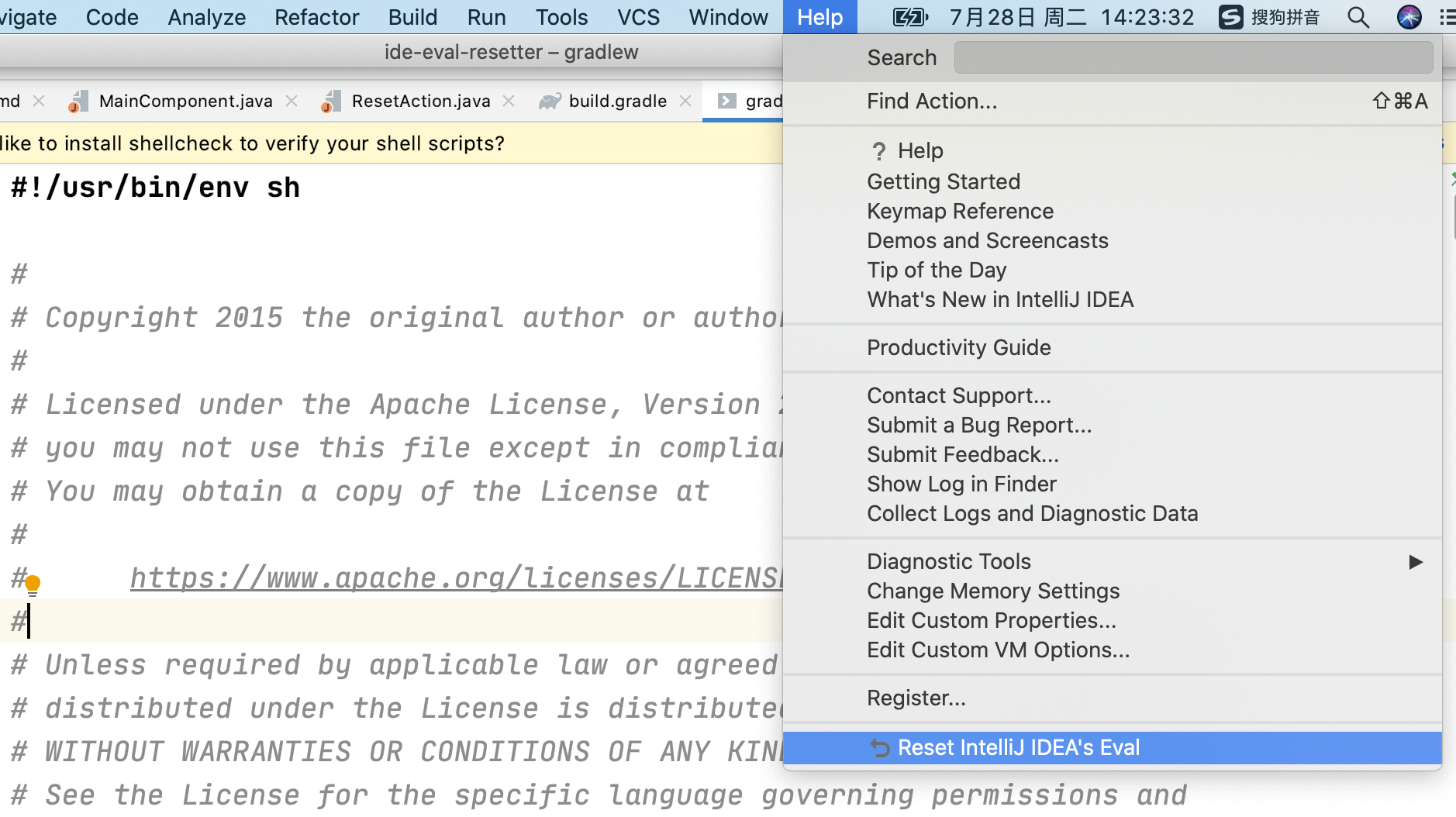Open the Productivity Guide

coord(1113,347)
